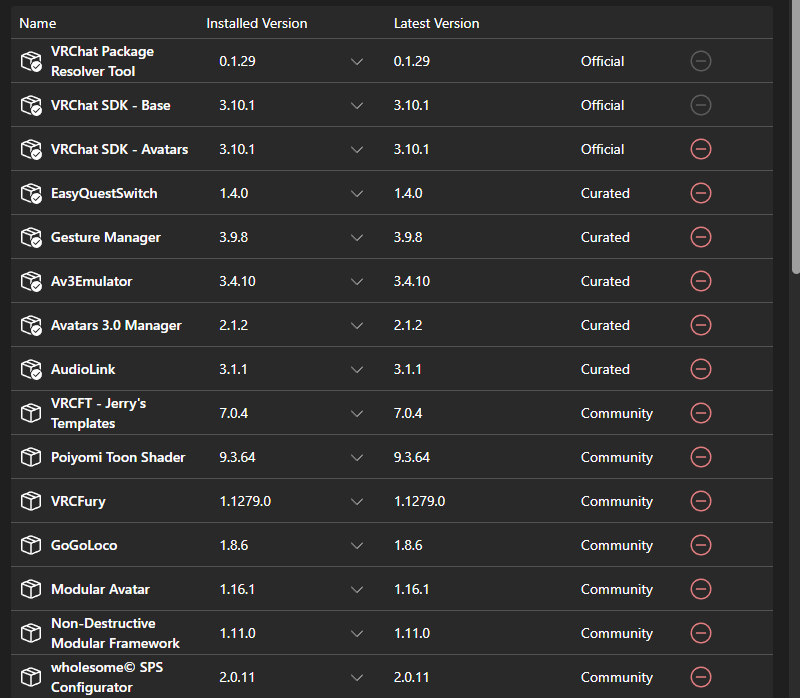
Task: Open the Gesture Manager version dropdown
Action: [357, 237]
